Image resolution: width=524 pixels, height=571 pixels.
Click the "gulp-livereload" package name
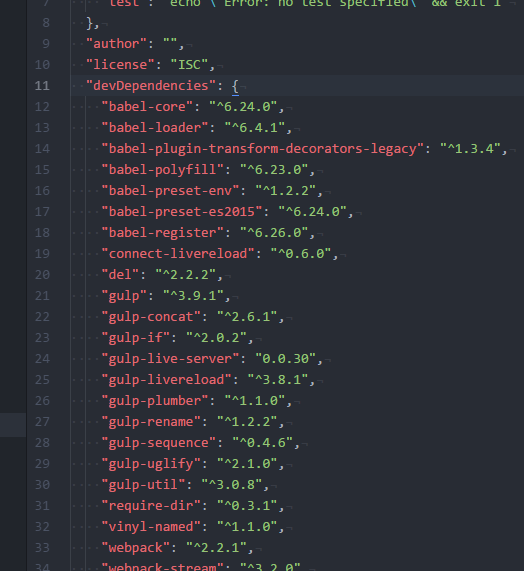click(x=166, y=380)
